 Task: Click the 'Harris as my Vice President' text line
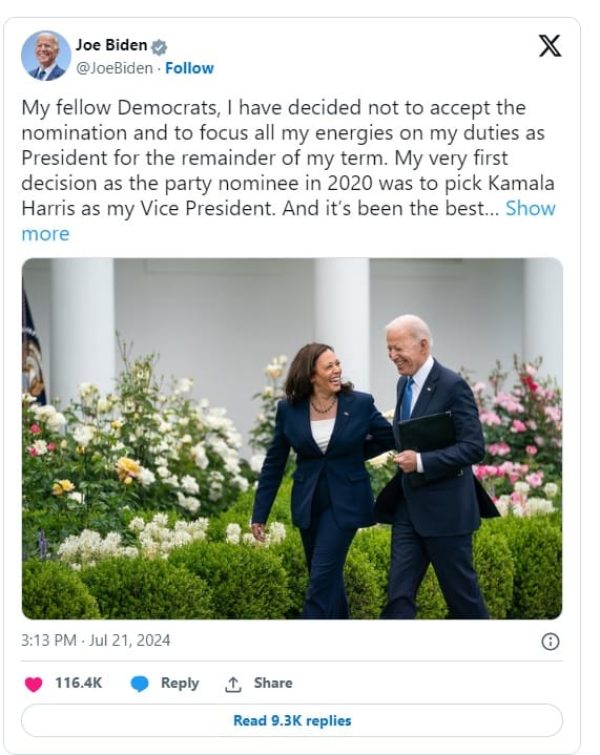[150, 208]
